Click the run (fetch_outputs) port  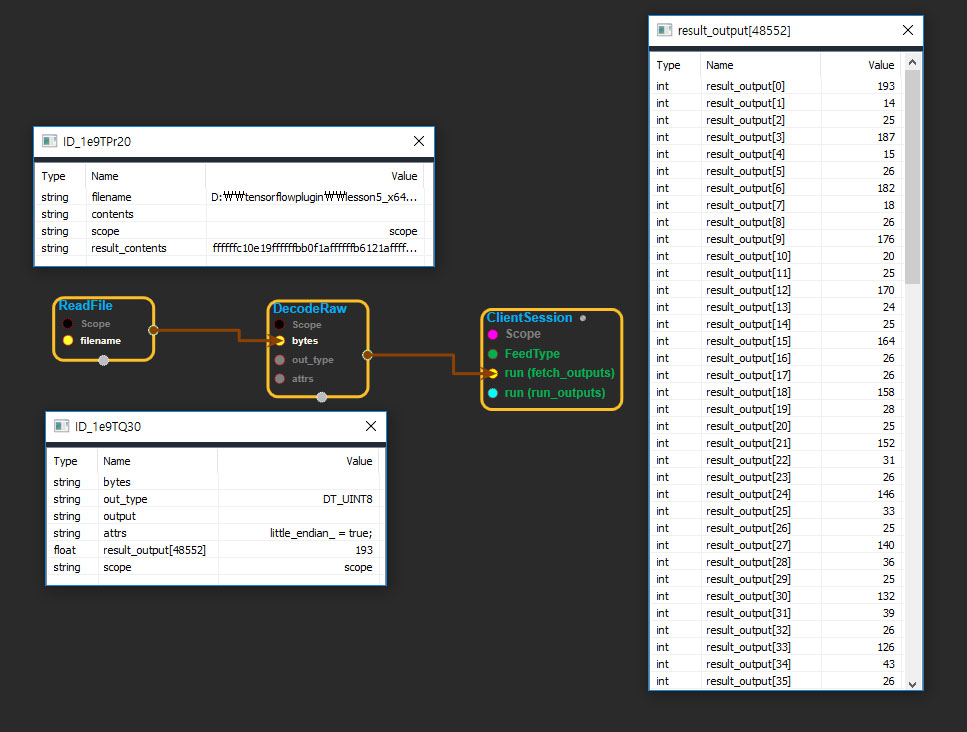493,373
